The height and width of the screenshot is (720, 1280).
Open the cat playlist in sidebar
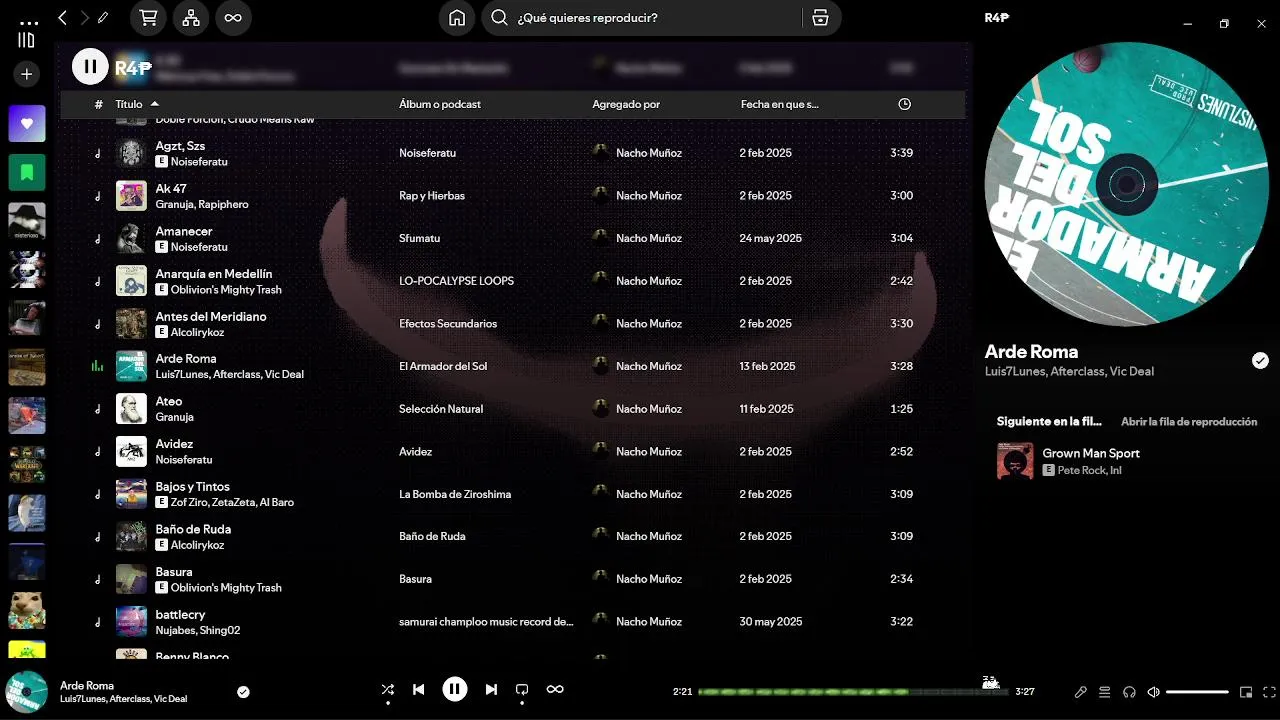[27, 610]
